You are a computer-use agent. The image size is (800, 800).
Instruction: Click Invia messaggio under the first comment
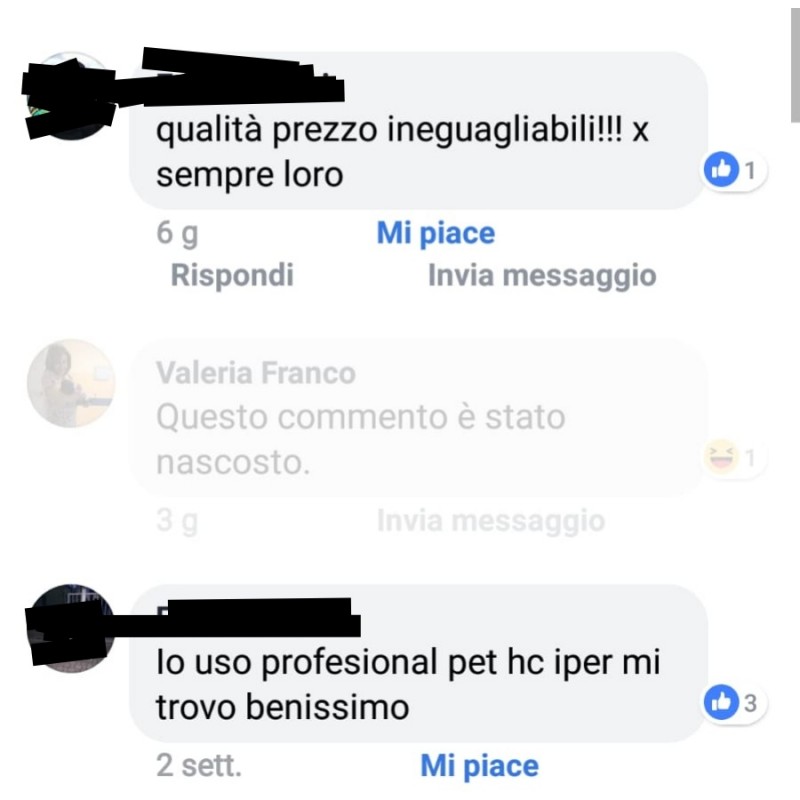tap(542, 276)
